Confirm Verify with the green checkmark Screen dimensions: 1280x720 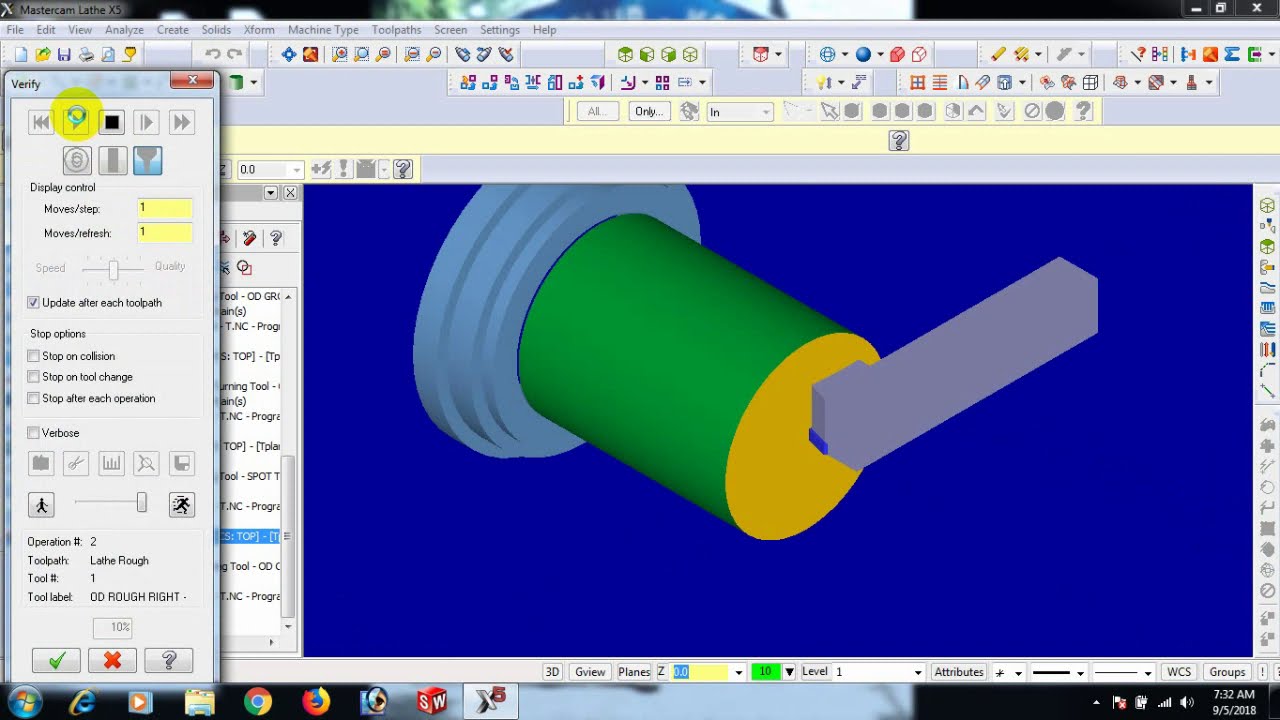[x=56, y=660]
